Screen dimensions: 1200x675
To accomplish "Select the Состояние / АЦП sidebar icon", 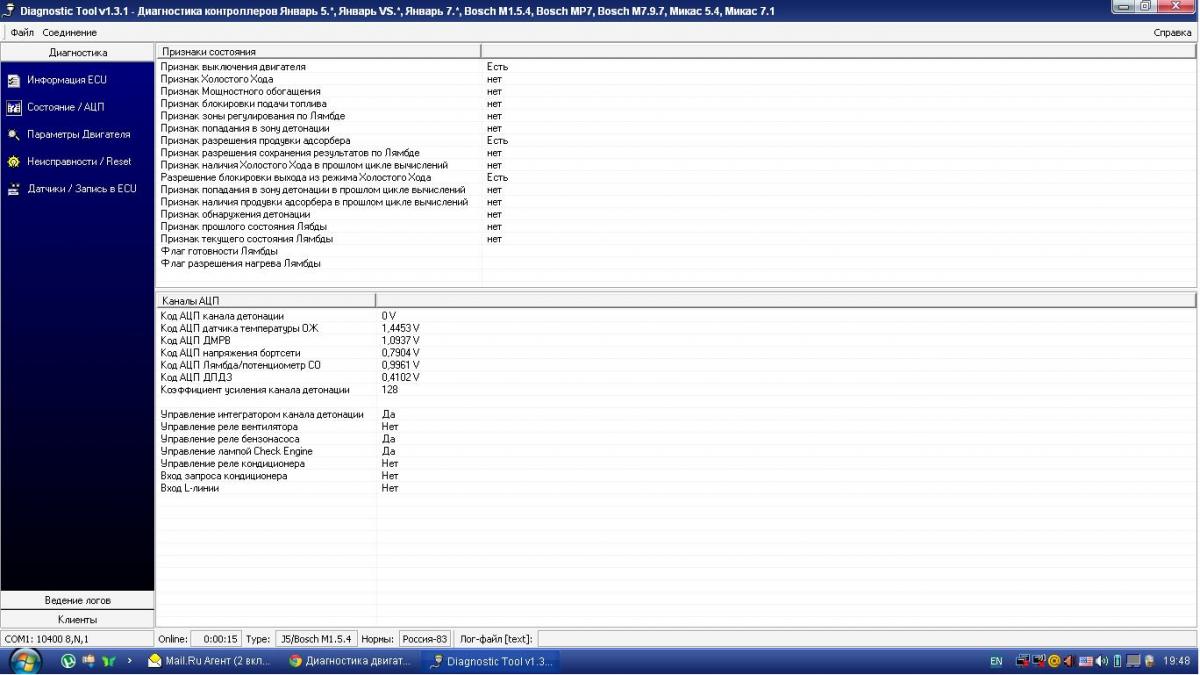I will (14, 107).
